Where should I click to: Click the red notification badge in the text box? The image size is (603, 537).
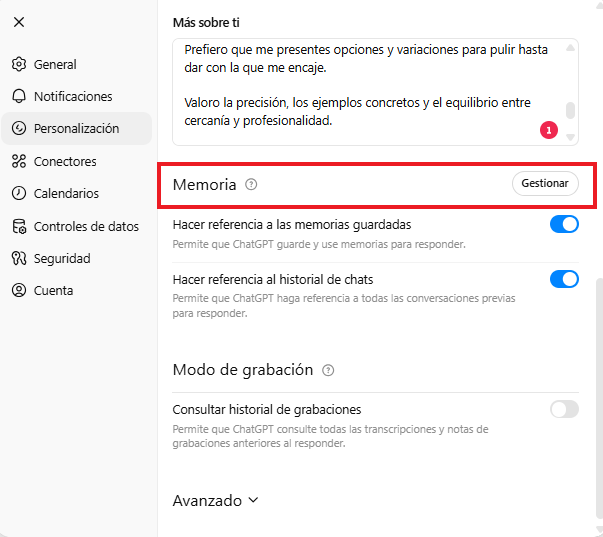point(548,130)
